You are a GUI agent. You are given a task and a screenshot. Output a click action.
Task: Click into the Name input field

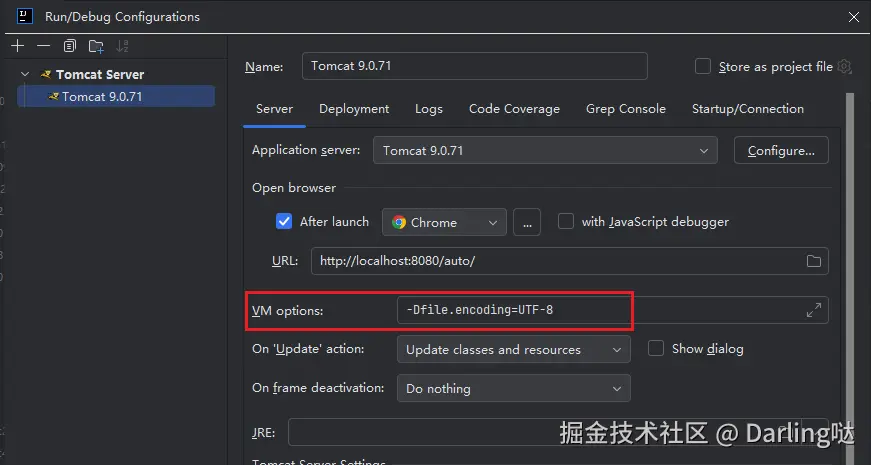pyautogui.click(x=475, y=66)
